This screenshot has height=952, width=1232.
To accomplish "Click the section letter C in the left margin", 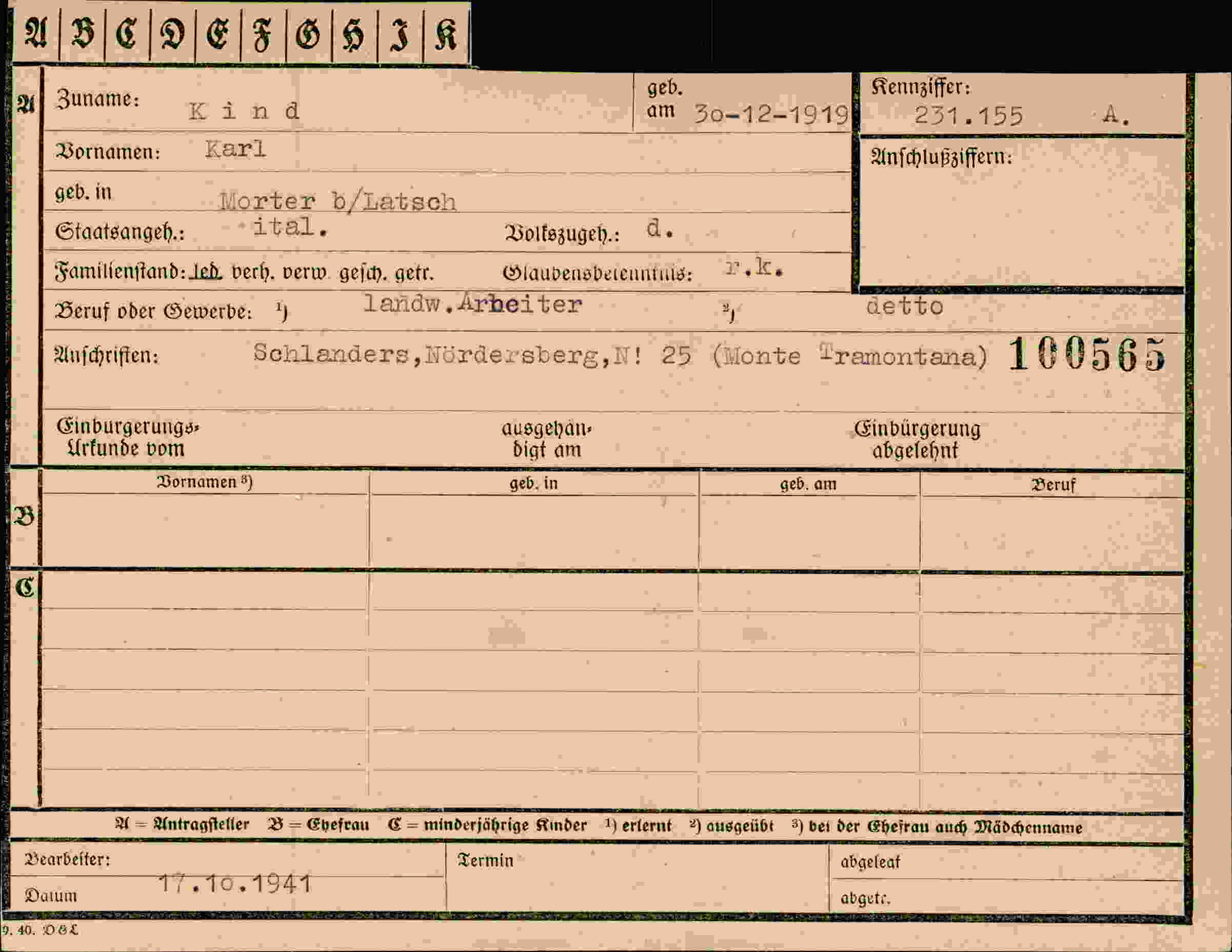I will tap(25, 588).
